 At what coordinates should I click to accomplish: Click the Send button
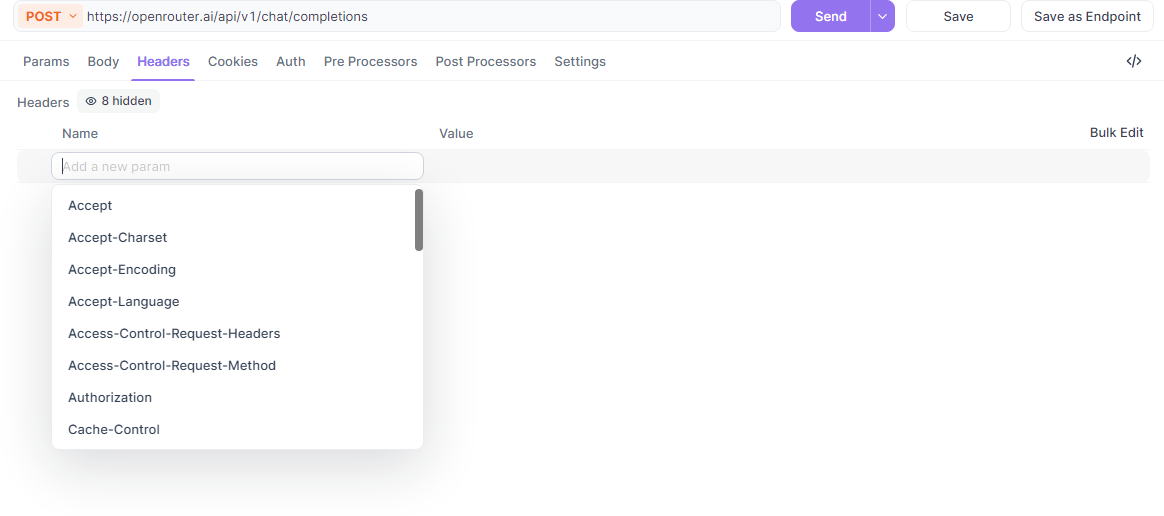coord(831,16)
